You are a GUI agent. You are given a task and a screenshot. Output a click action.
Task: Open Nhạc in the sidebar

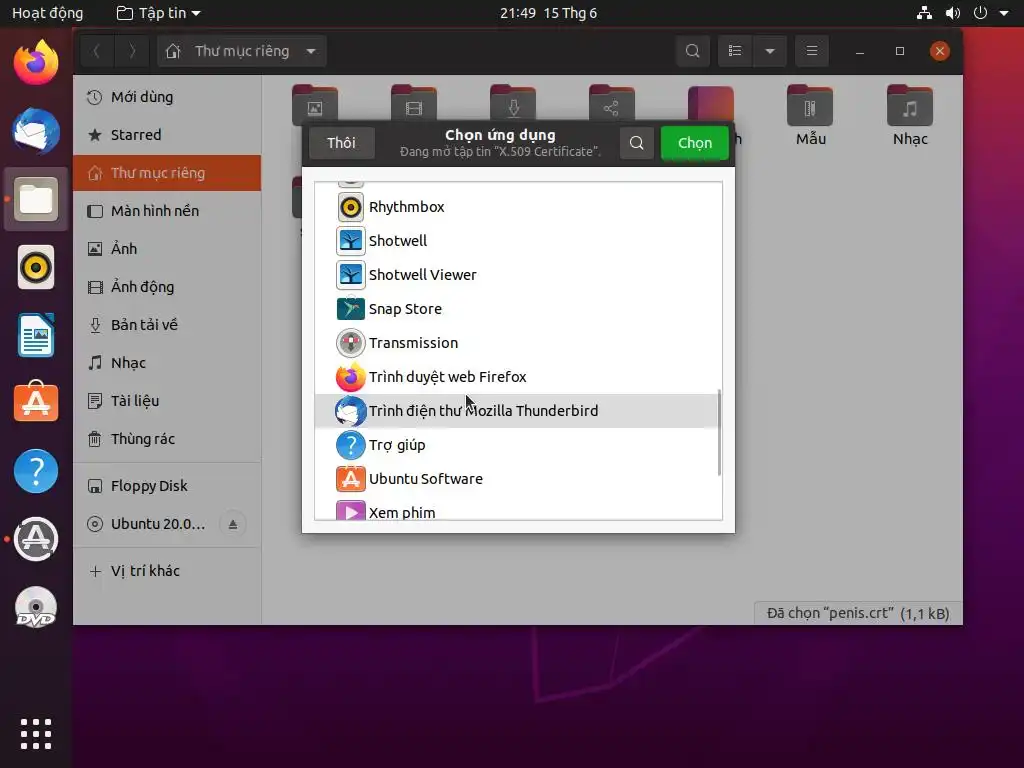click(167, 362)
